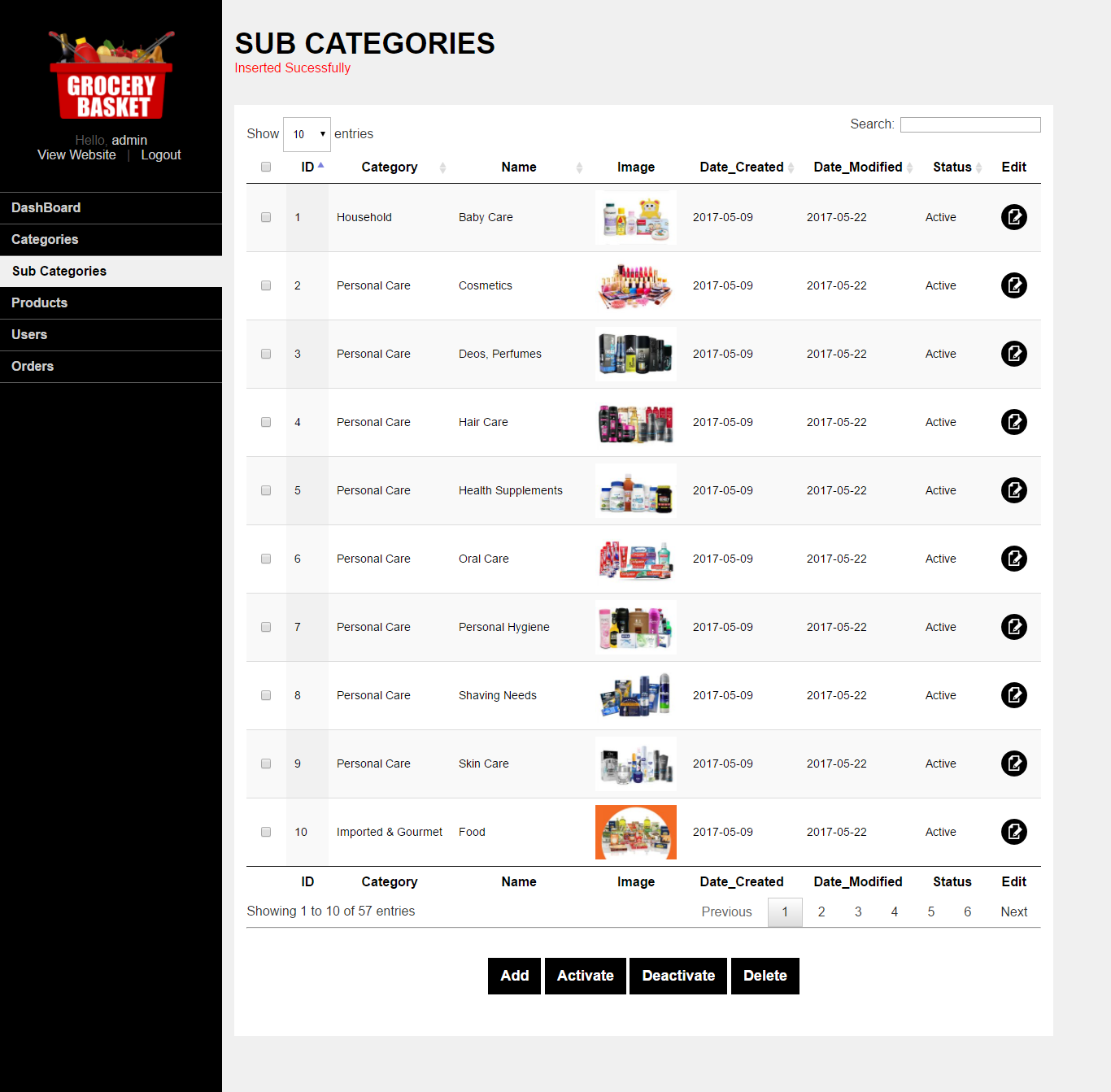Open edit icon for Food row
This screenshot has width=1111, height=1092.
[1013, 832]
